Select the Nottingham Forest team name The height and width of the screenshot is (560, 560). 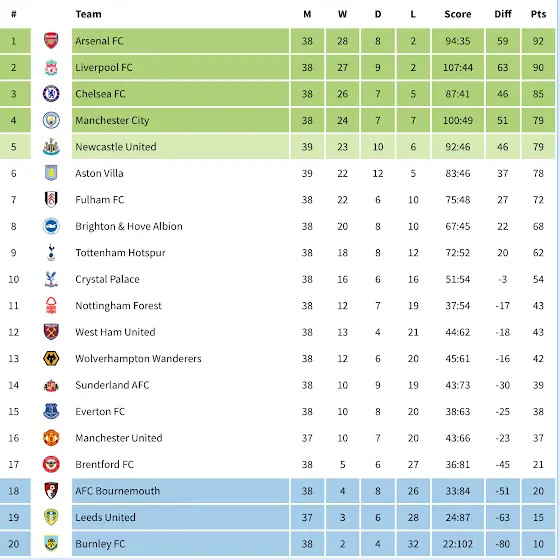[x=119, y=306]
